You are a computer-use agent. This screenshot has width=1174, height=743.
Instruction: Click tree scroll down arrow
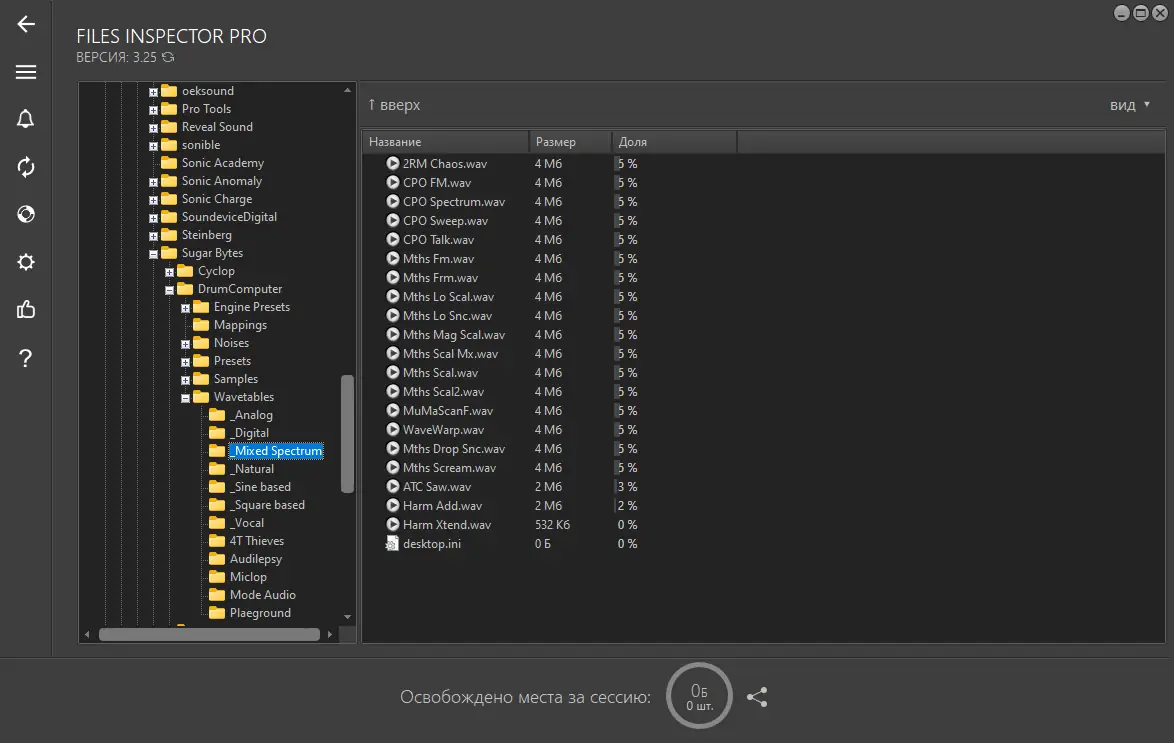(347, 616)
